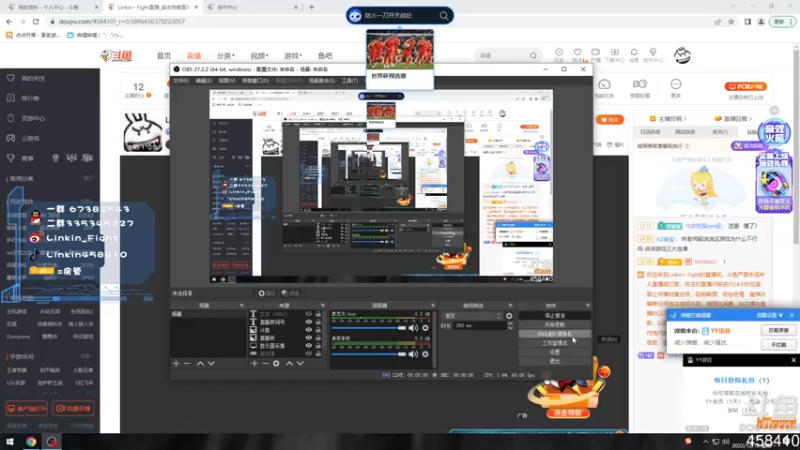800x450 pixels.
Task: Remove selected scene with minus icon
Action: 187,363
